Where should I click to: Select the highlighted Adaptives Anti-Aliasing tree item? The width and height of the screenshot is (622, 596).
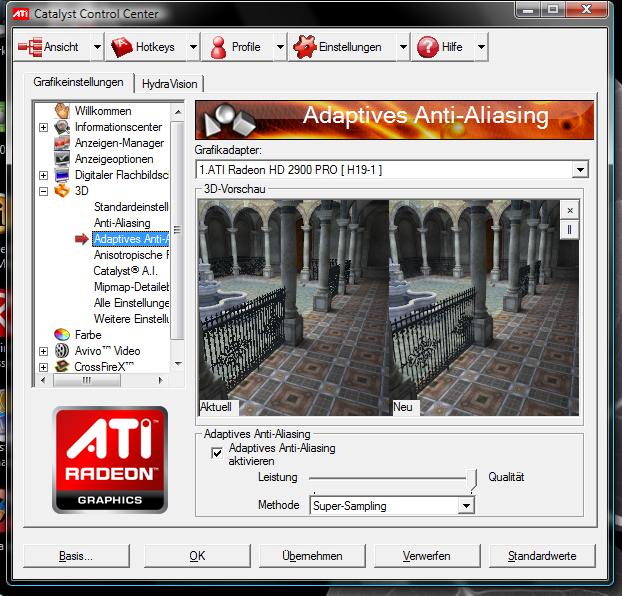click(131, 239)
